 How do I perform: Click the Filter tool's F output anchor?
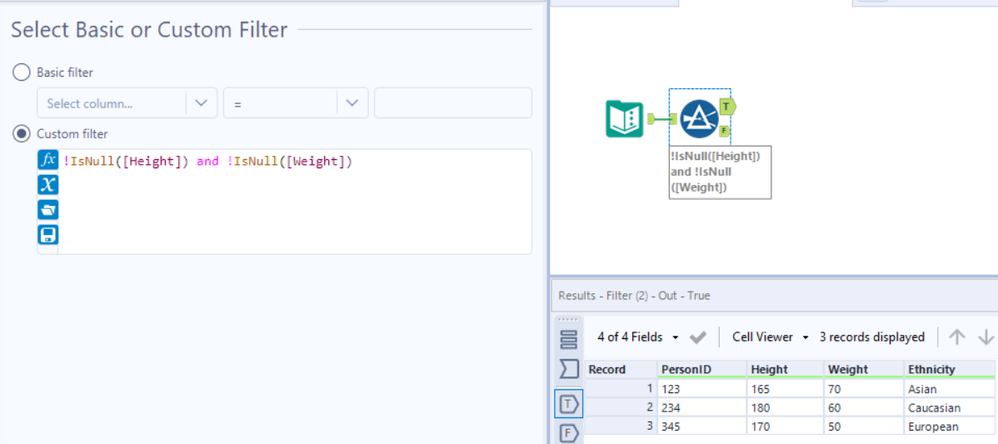pos(724,132)
